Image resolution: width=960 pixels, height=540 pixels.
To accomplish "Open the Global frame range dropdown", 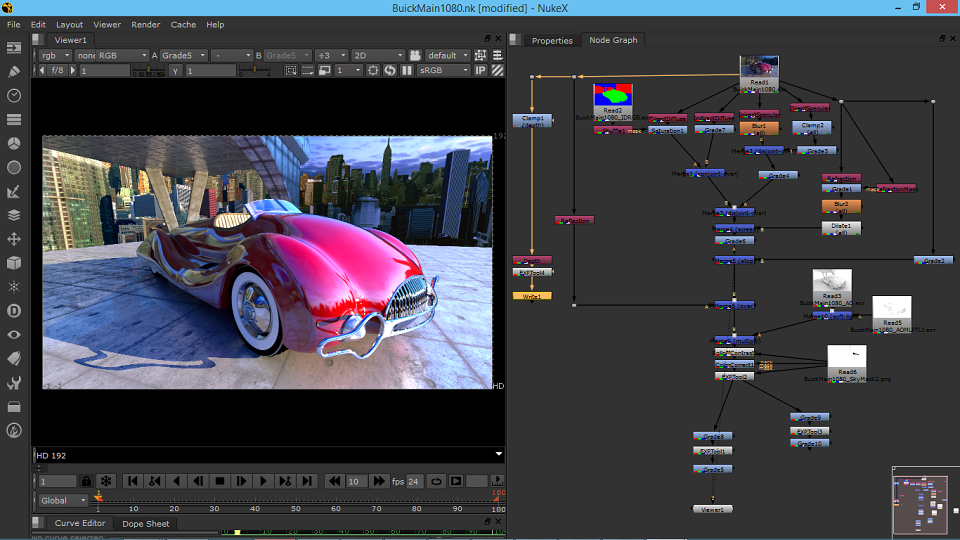I will tap(63, 500).
